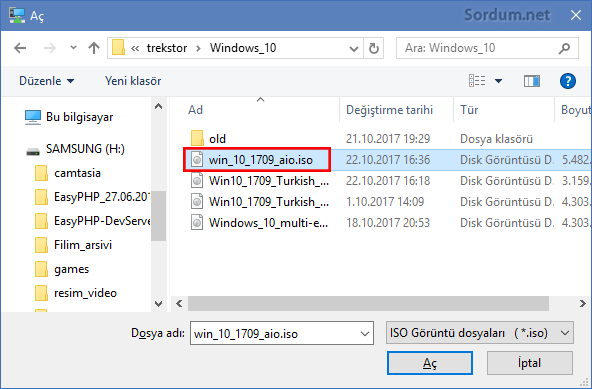The image size is (592, 389).
Task: Open EasyPHP_27.06 folder in sidebar
Action: point(102,197)
